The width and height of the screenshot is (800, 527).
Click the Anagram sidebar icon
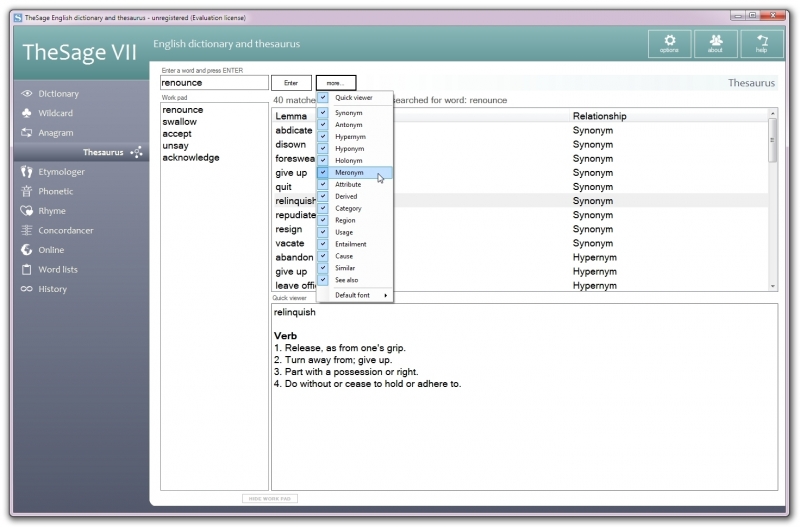click(27, 133)
